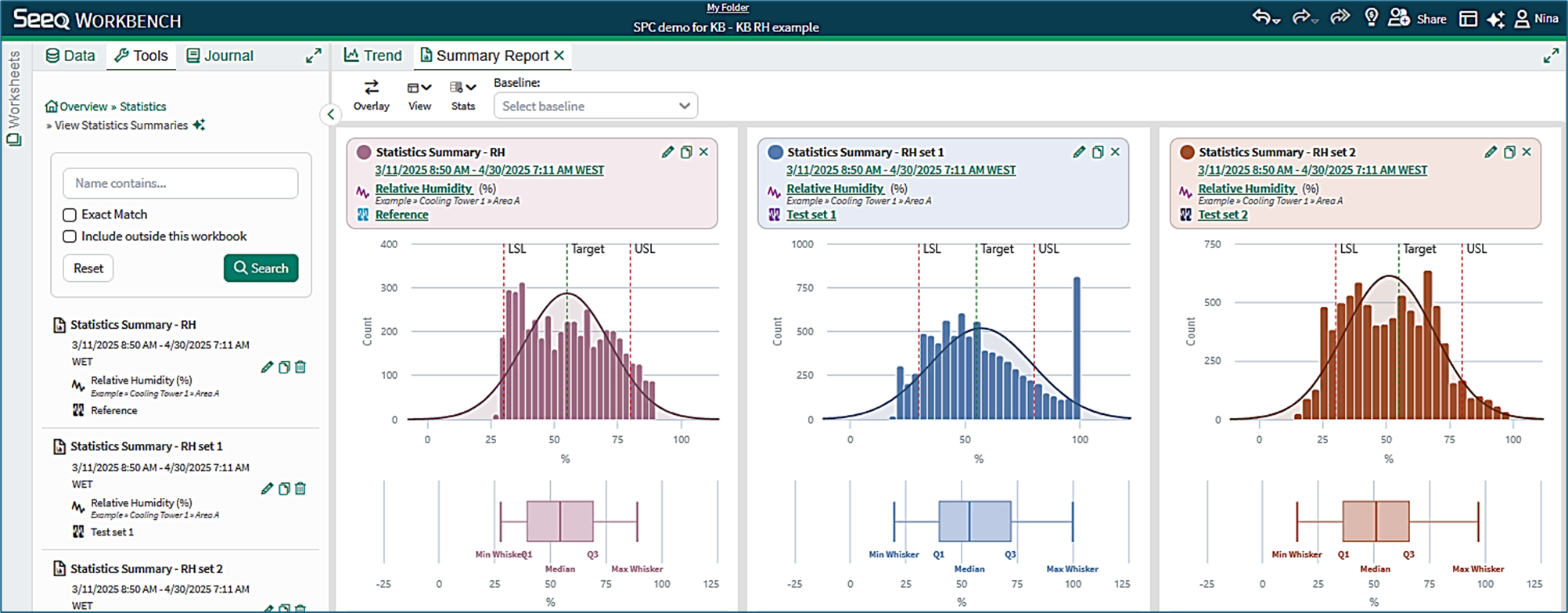Click the mauve color dot on RH card
Viewport: 1568px width, 613px height.
[364, 152]
